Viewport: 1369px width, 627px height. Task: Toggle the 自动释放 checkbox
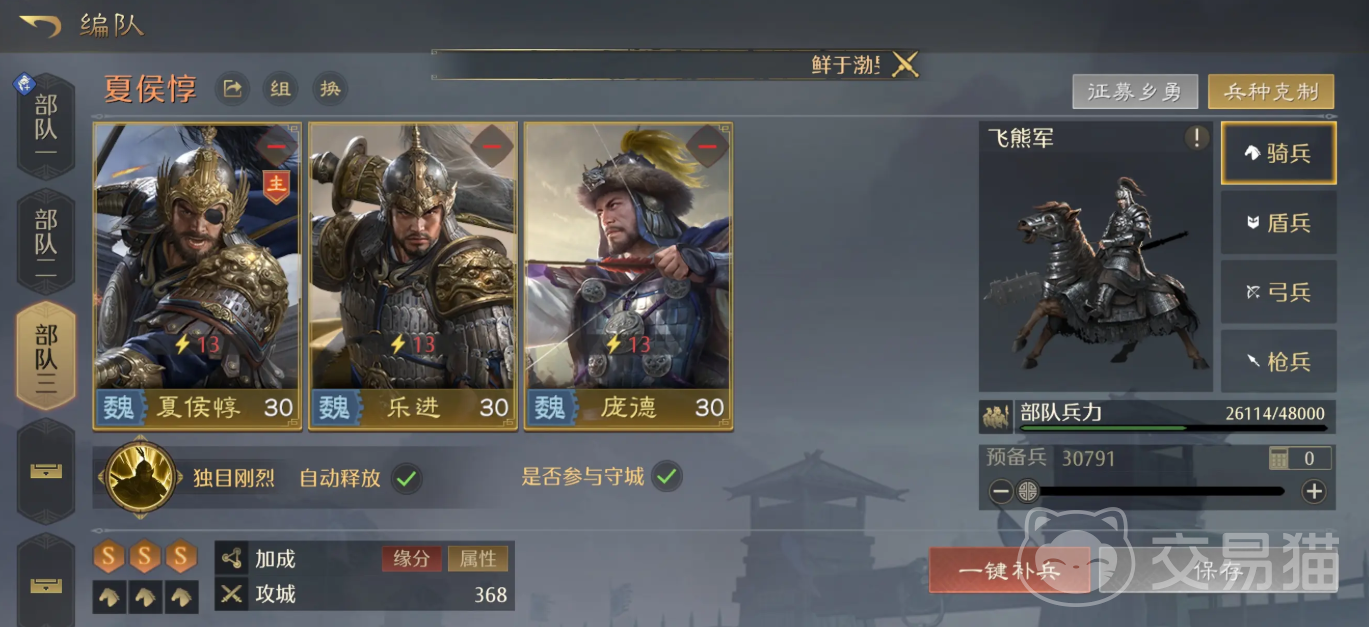405,478
